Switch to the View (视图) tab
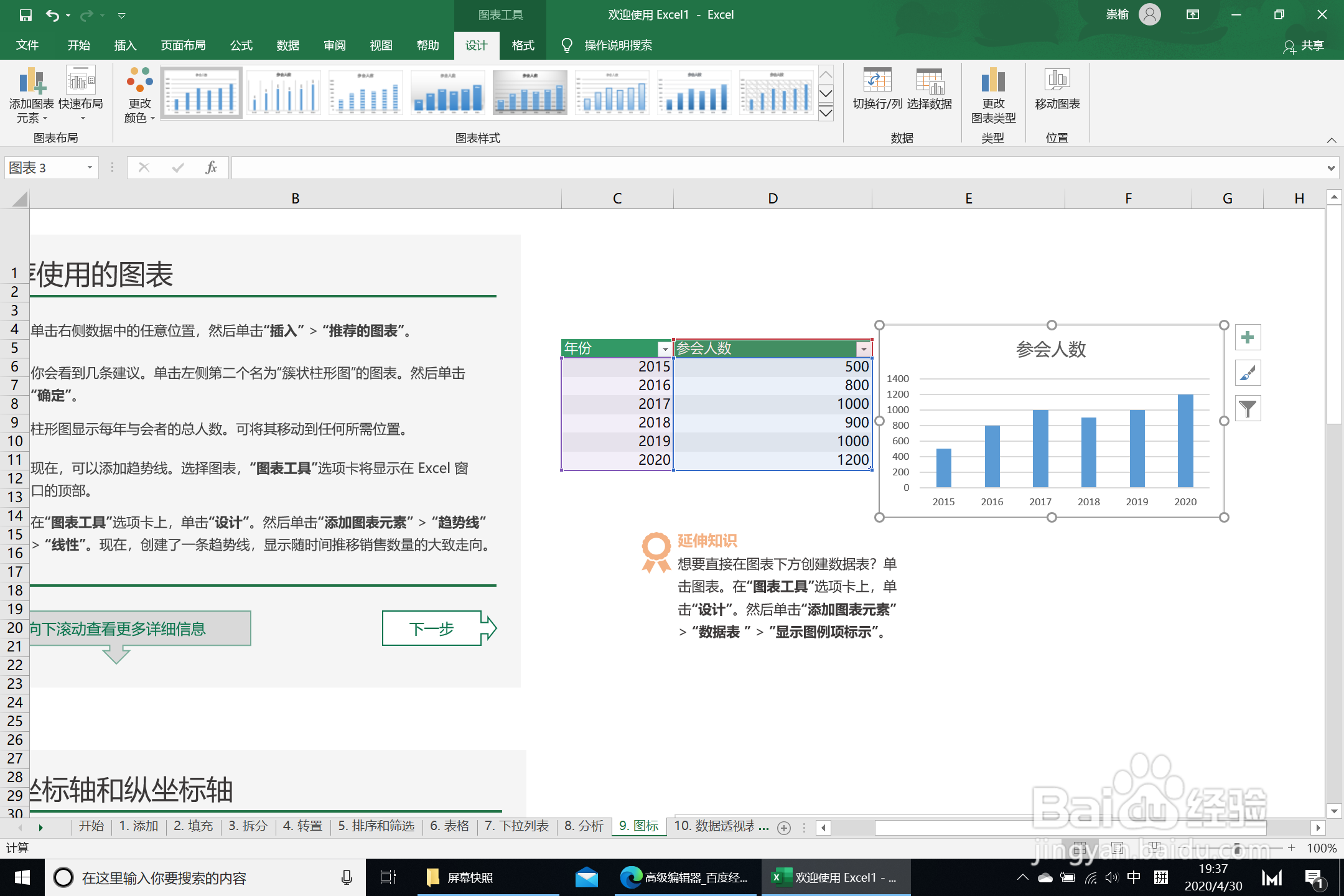 381,45
